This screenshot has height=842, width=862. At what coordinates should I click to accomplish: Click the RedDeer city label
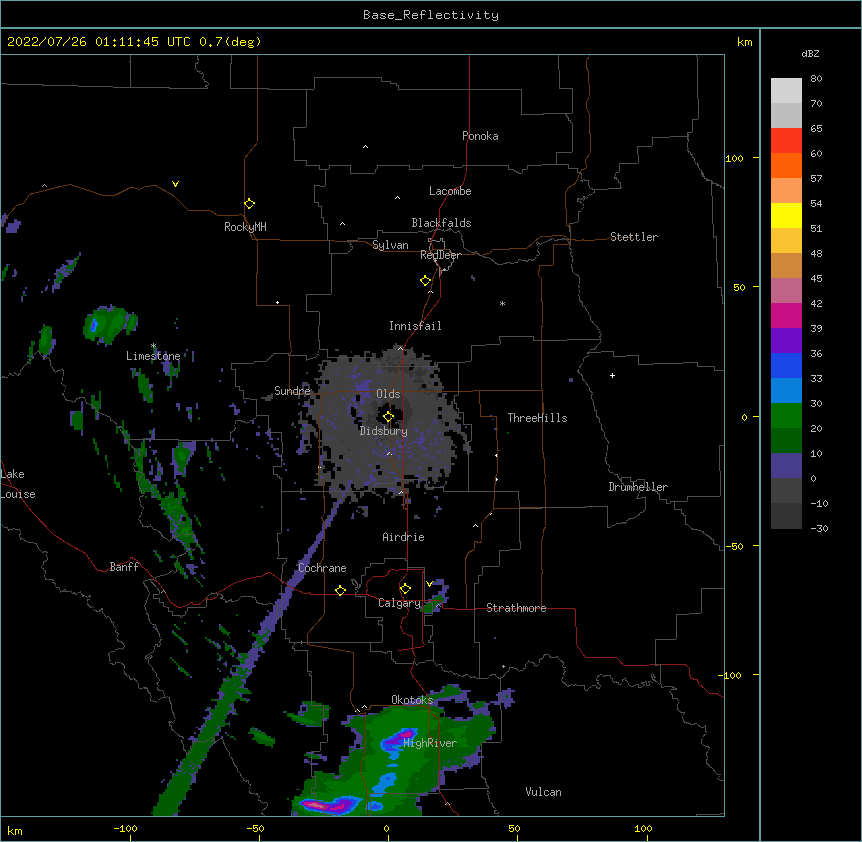point(440,255)
